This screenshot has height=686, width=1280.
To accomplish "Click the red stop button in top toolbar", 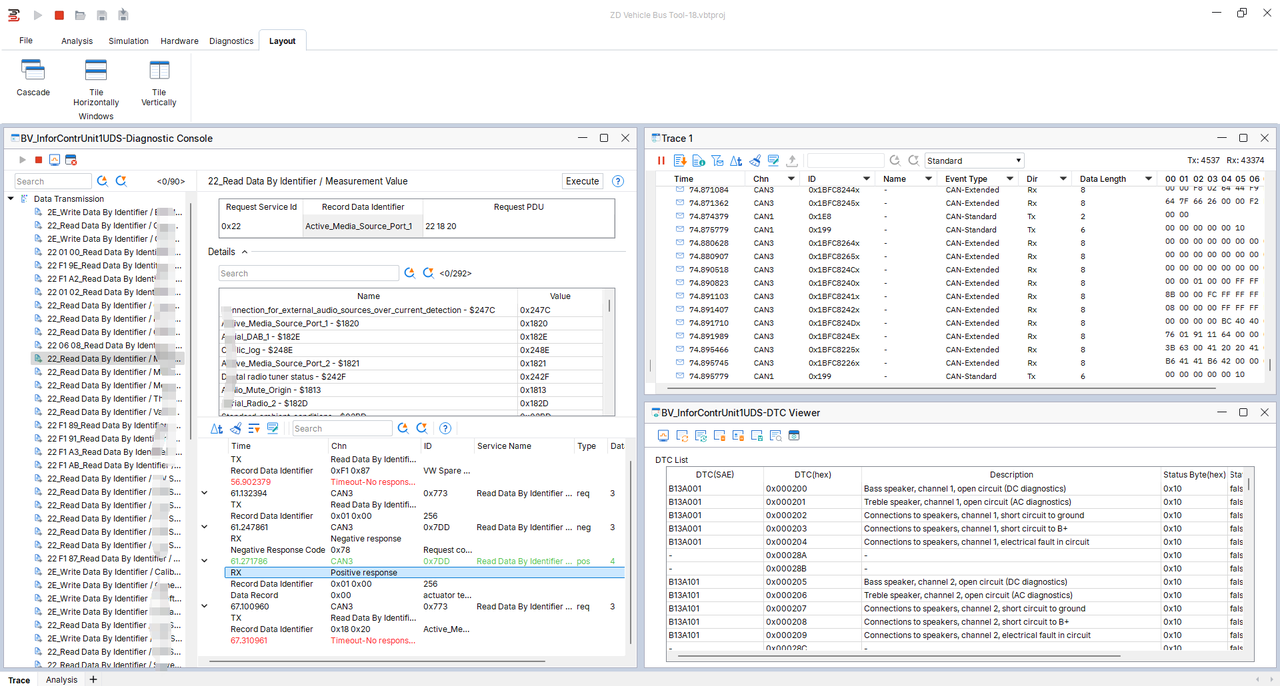I will point(59,15).
